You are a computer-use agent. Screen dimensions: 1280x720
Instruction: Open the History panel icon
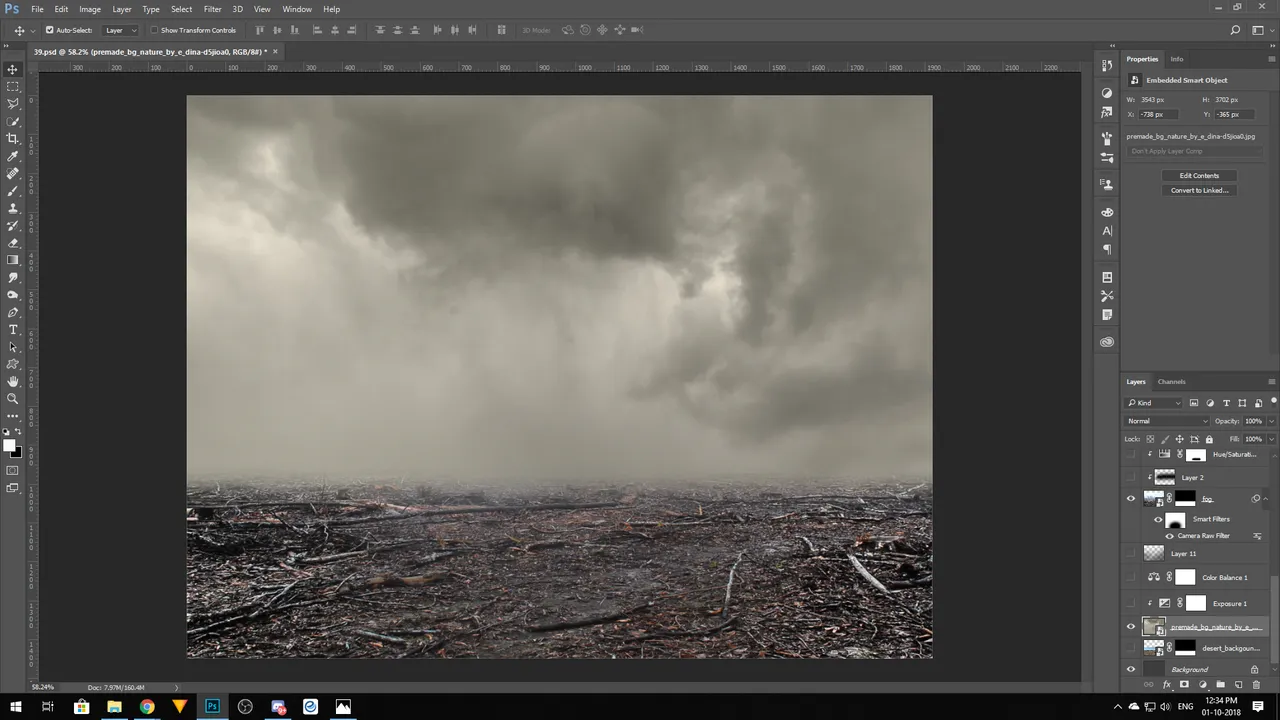pos(1107,65)
